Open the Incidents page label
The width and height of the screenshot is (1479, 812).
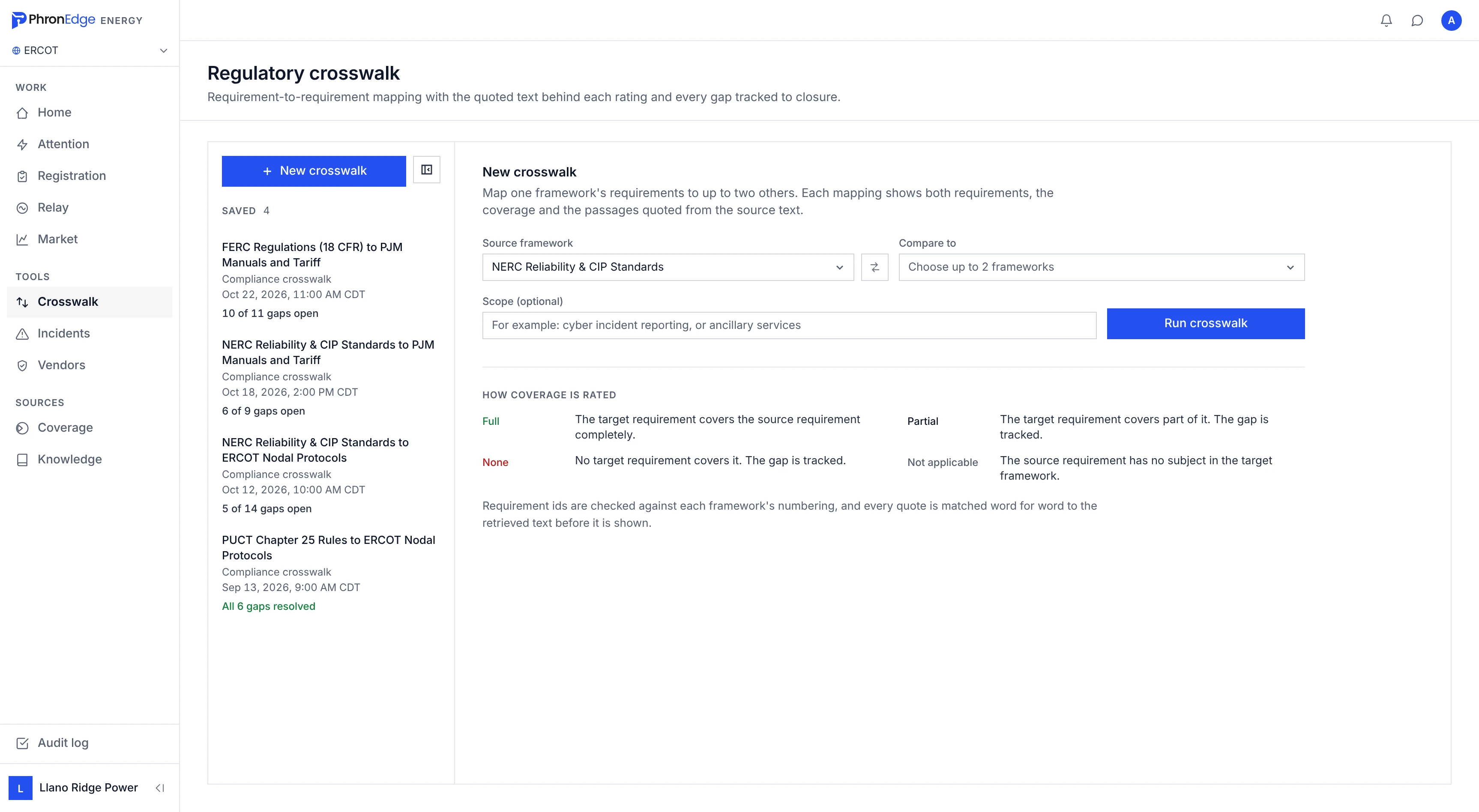[64, 333]
